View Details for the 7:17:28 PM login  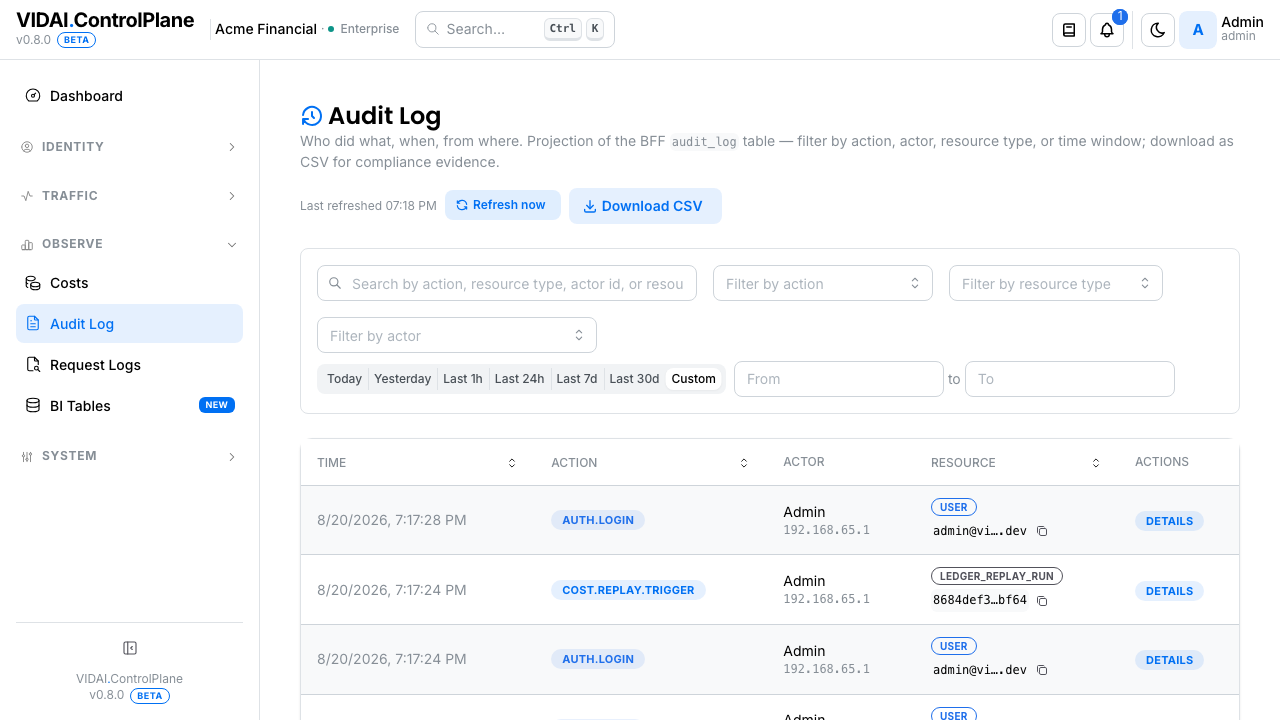(x=1169, y=521)
